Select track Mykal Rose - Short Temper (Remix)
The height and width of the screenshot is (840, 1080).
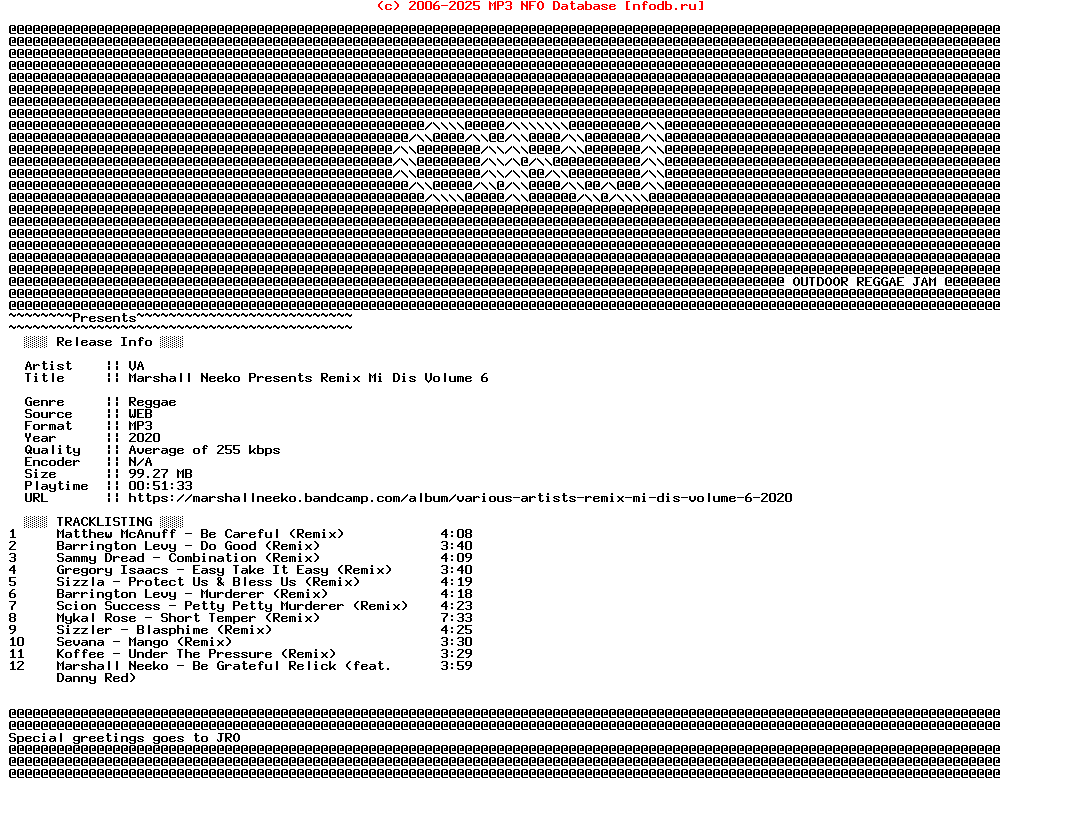(188, 618)
